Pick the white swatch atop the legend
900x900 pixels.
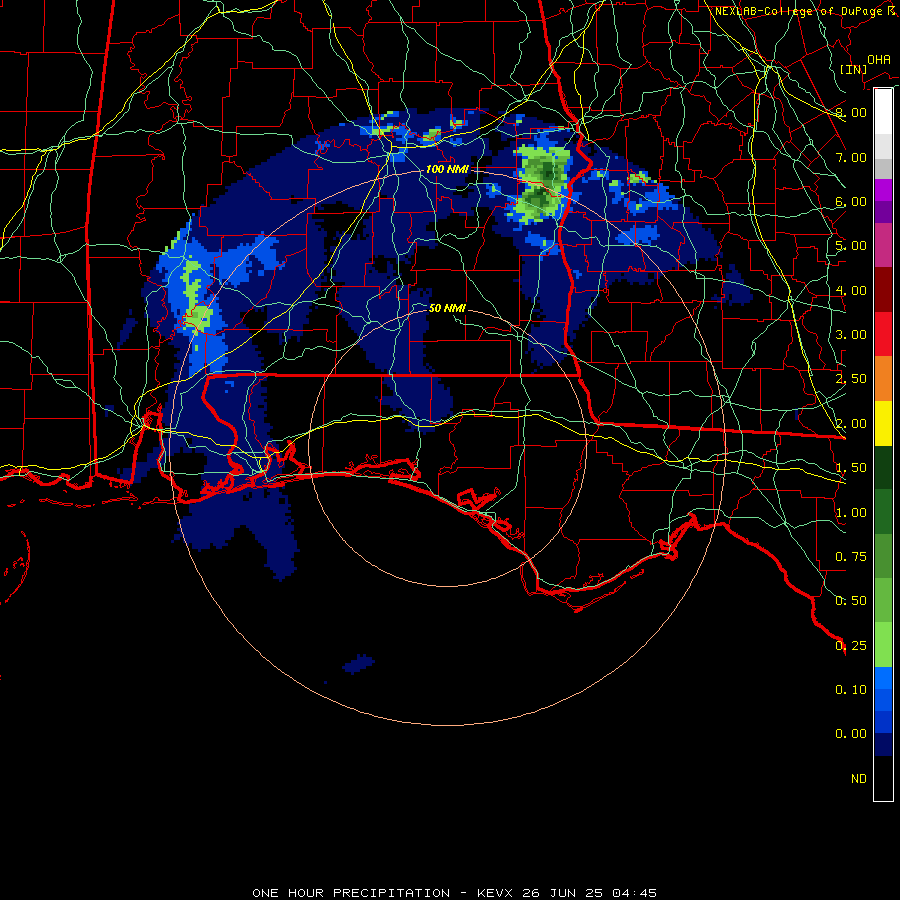pyautogui.click(x=883, y=112)
